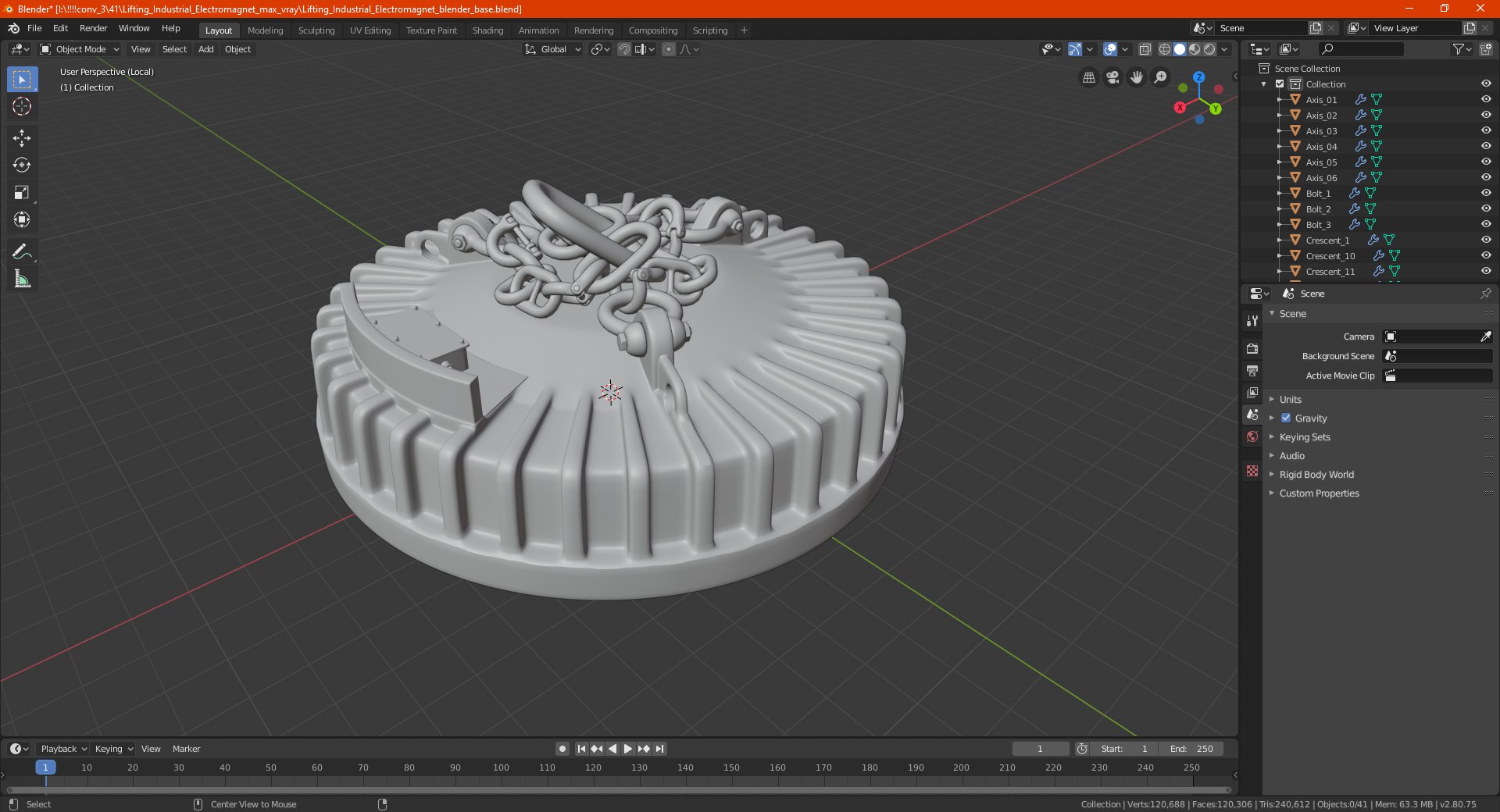Viewport: 1500px width, 812px height.
Task: Click the End frame field
Action: pyautogui.click(x=1191, y=749)
